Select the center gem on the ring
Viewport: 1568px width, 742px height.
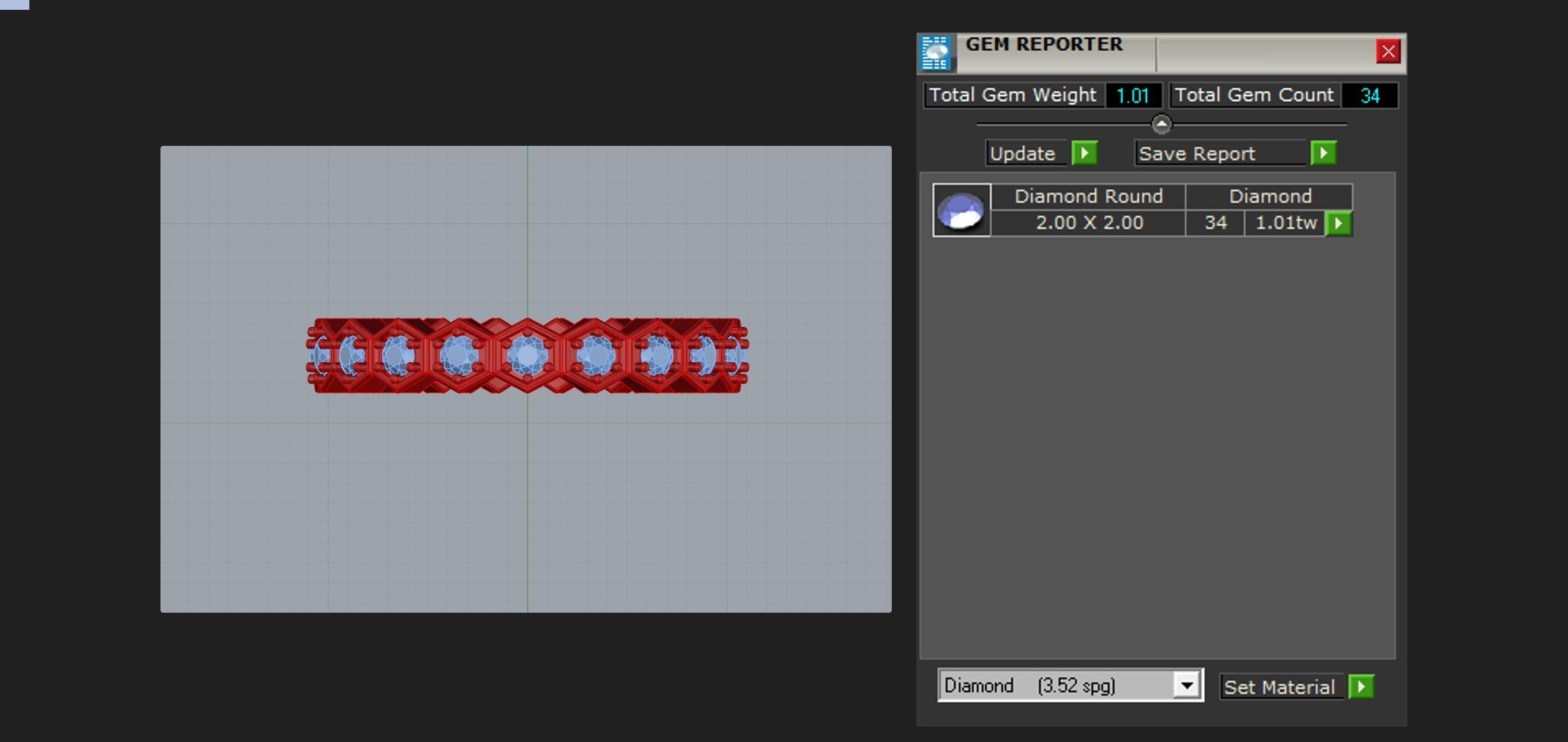(x=527, y=356)
